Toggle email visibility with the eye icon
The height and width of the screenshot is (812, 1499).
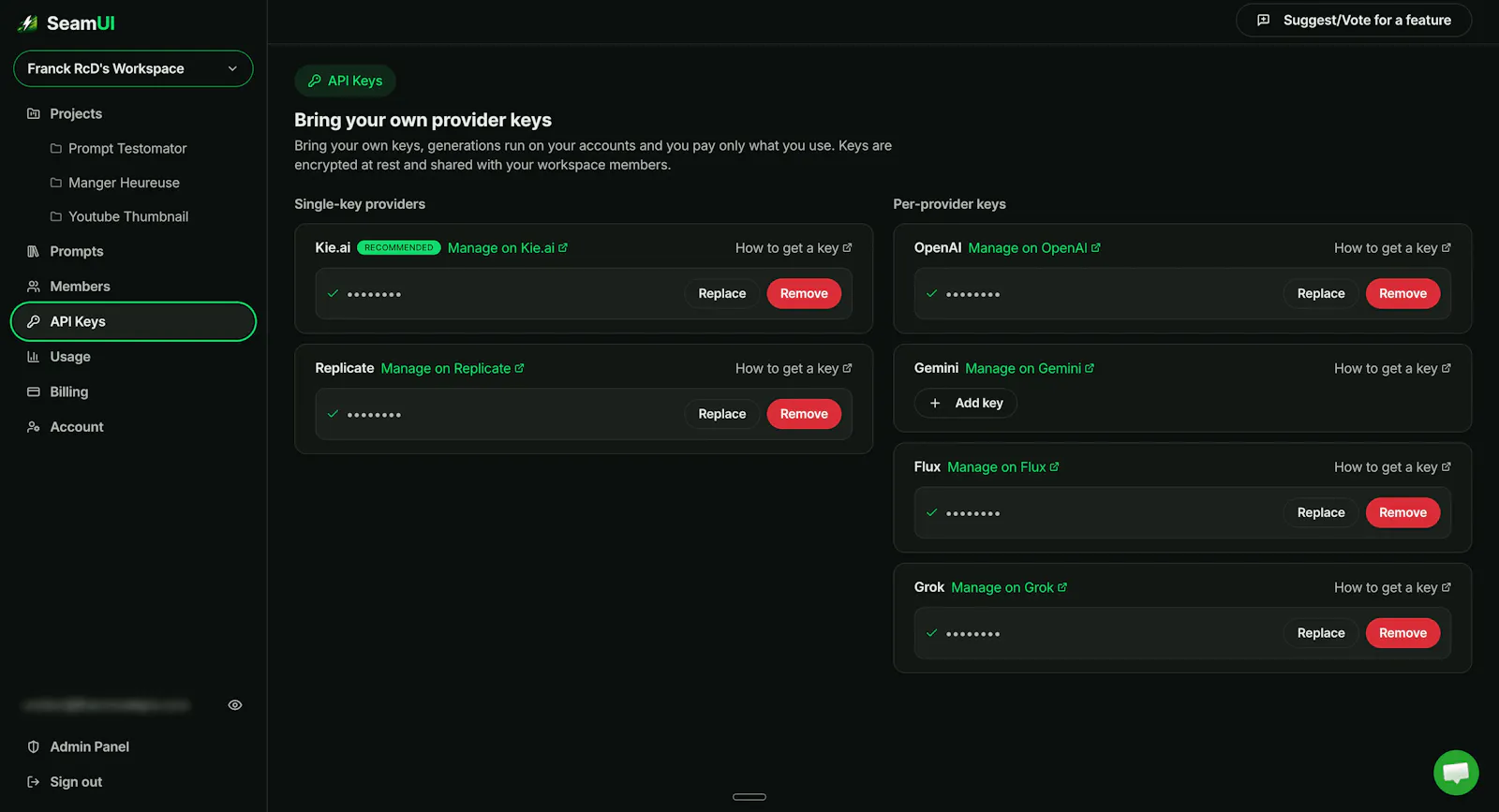point(235,705)
